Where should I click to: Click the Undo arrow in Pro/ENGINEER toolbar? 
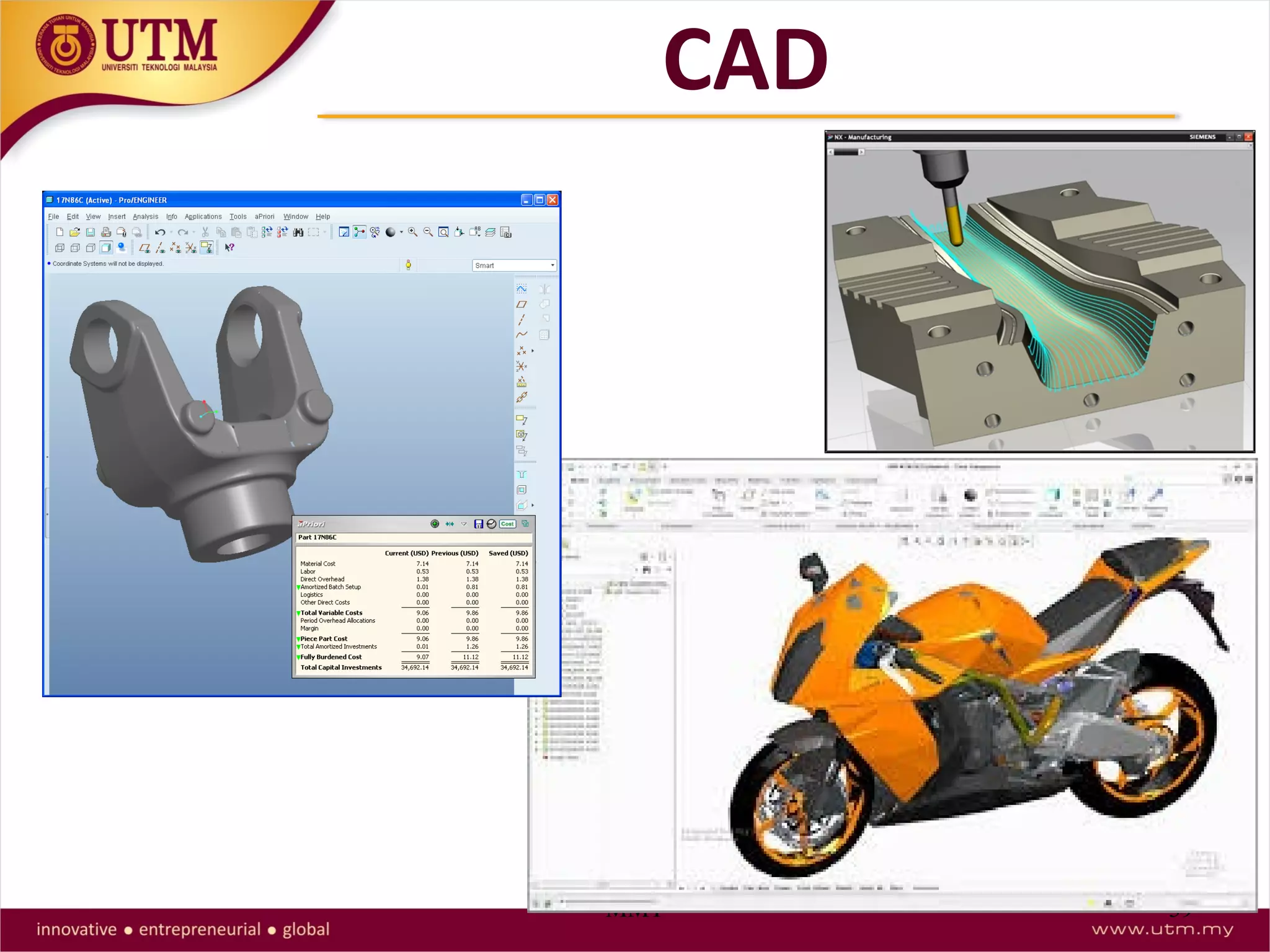[x=159, y=232]
